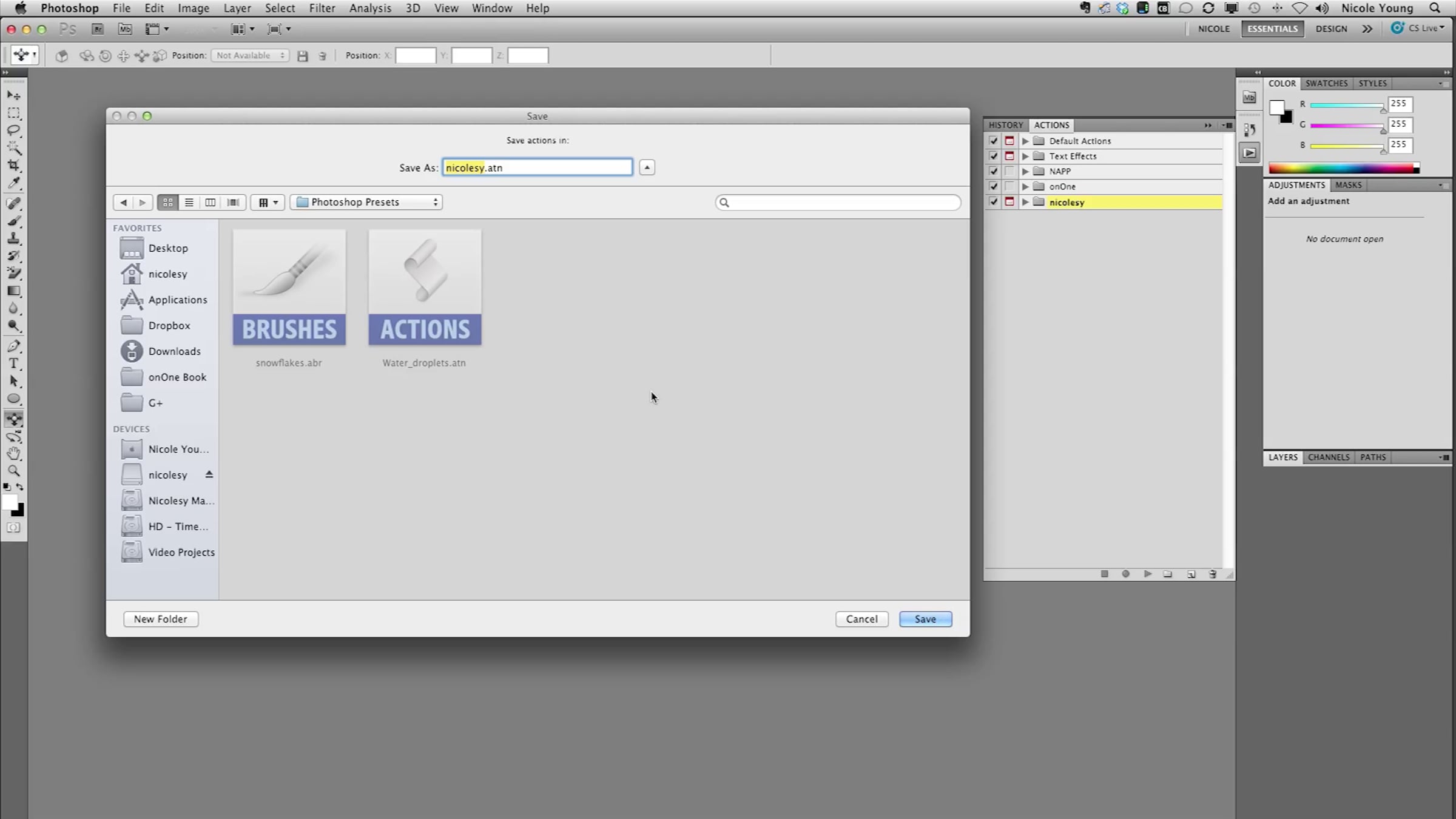
Task: Delete the selected action with the trash icon
Action: (x=1213, y=574)
